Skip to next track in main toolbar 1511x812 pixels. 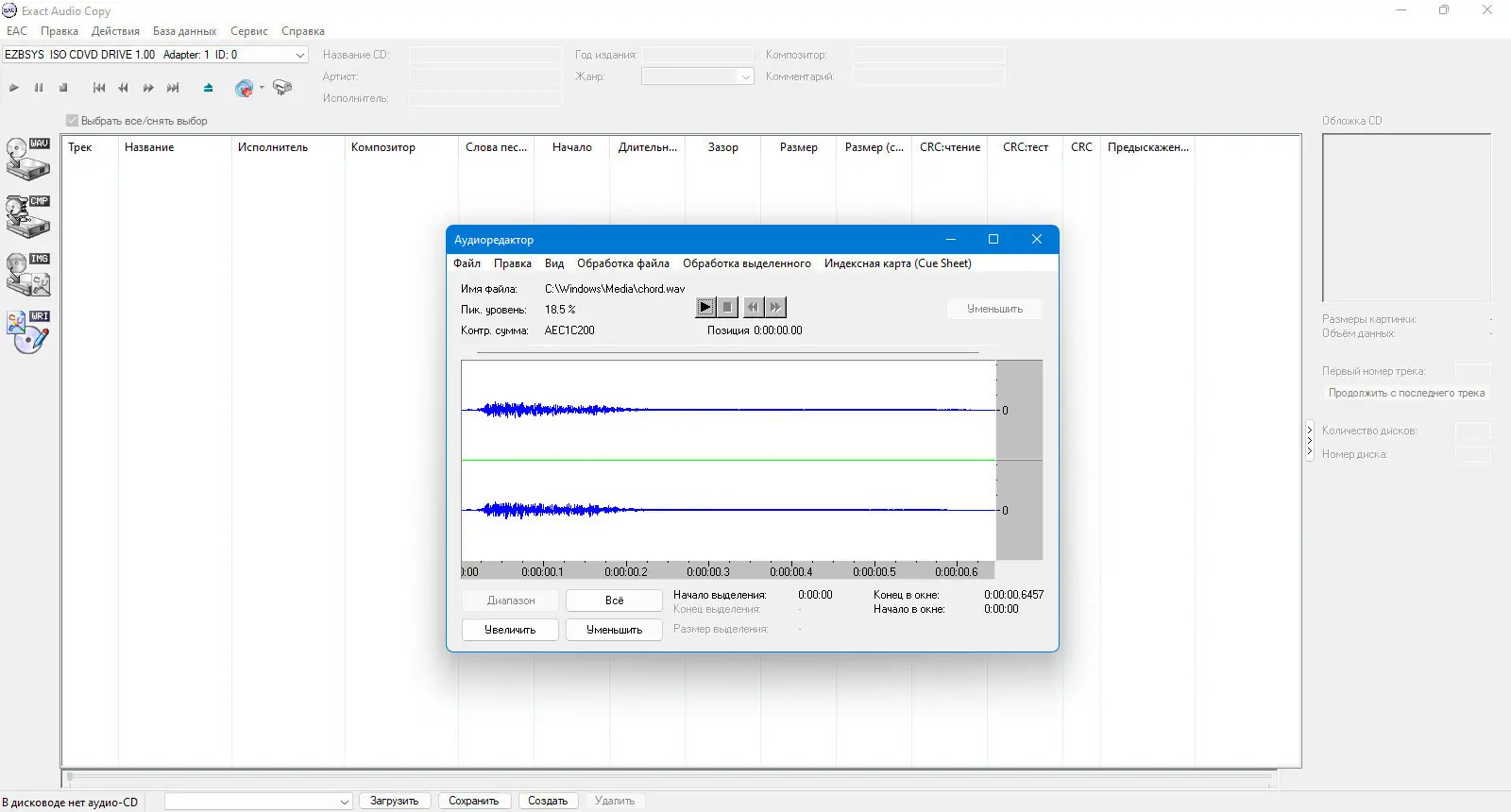pyautogui.click(x=173, y=88)
